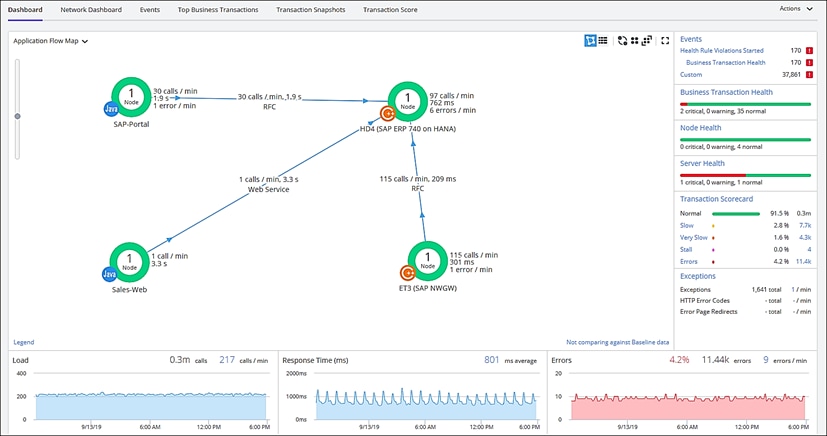Open the Server Health heading link
The height and width of the screenshot is (436, 827).
[702, 163]
